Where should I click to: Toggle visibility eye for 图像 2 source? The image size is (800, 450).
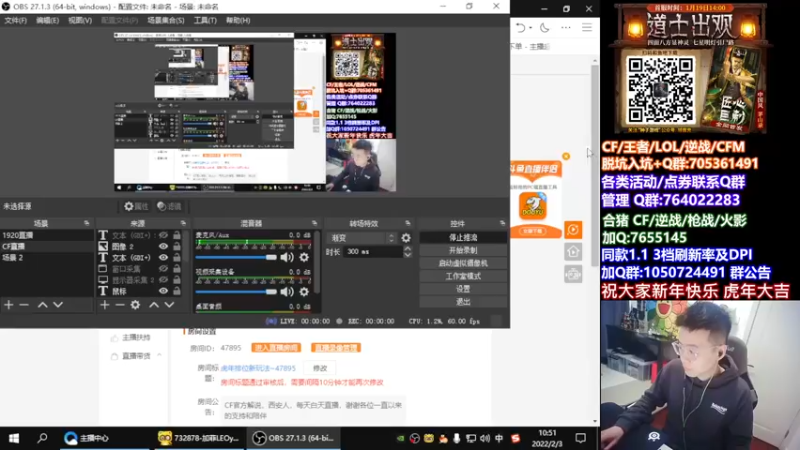click(163, 246)
